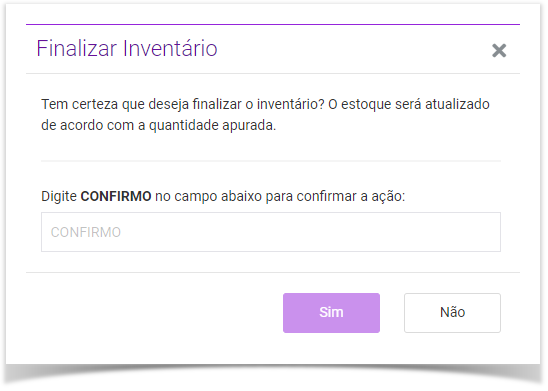Screen dimensions: 548x391
Task: Click the CONFIRMO text input field
Action: point(271,232)
